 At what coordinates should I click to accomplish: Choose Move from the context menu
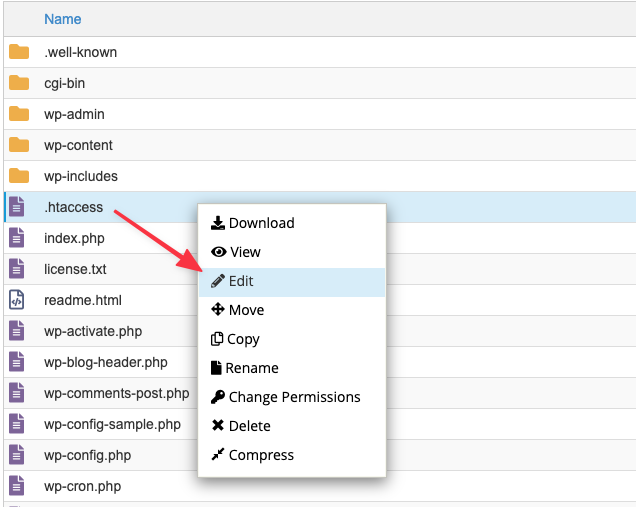[x=292, y=310]
